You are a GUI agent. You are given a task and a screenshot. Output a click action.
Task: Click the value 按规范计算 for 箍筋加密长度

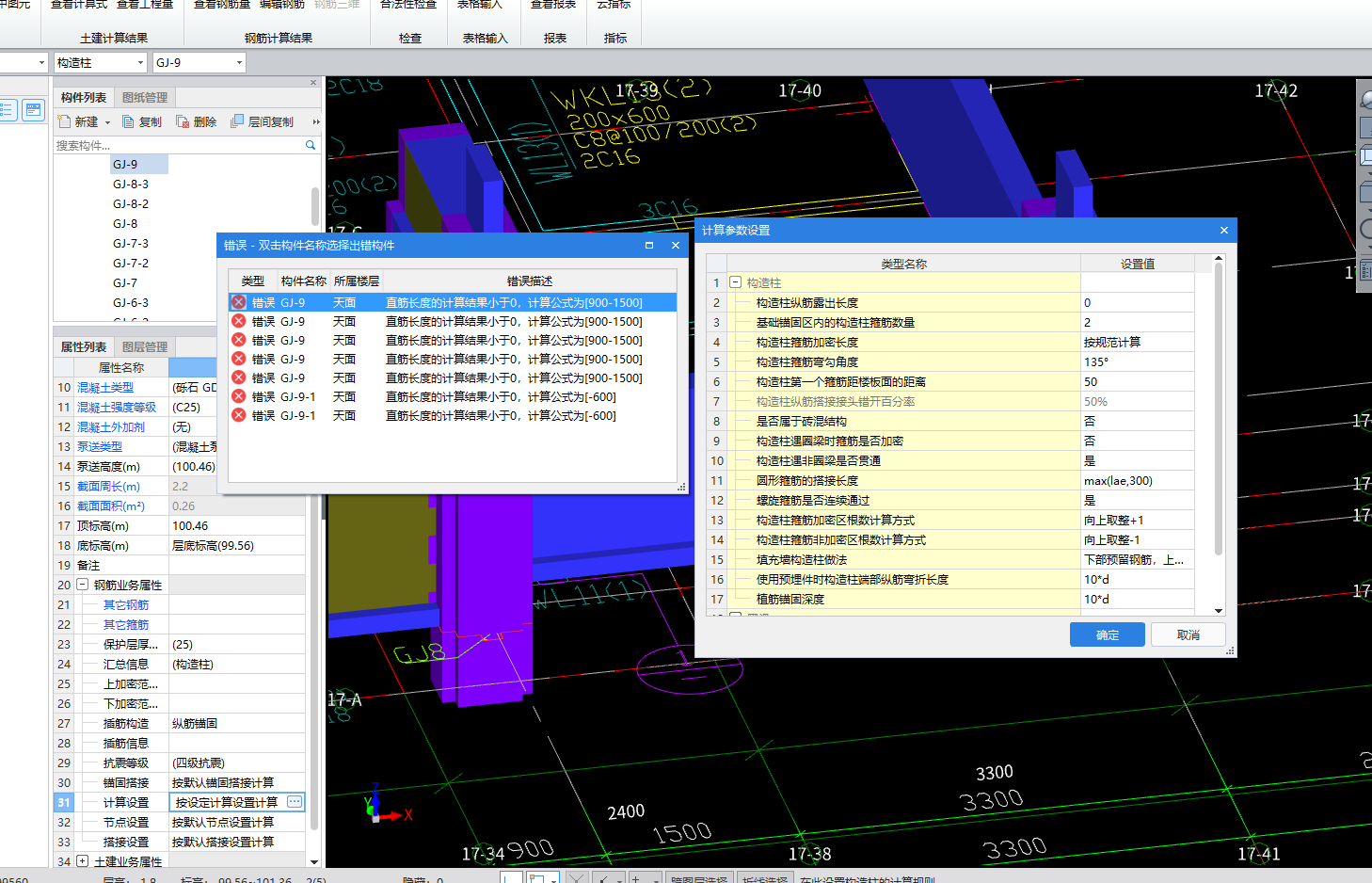coord(1138,342)
